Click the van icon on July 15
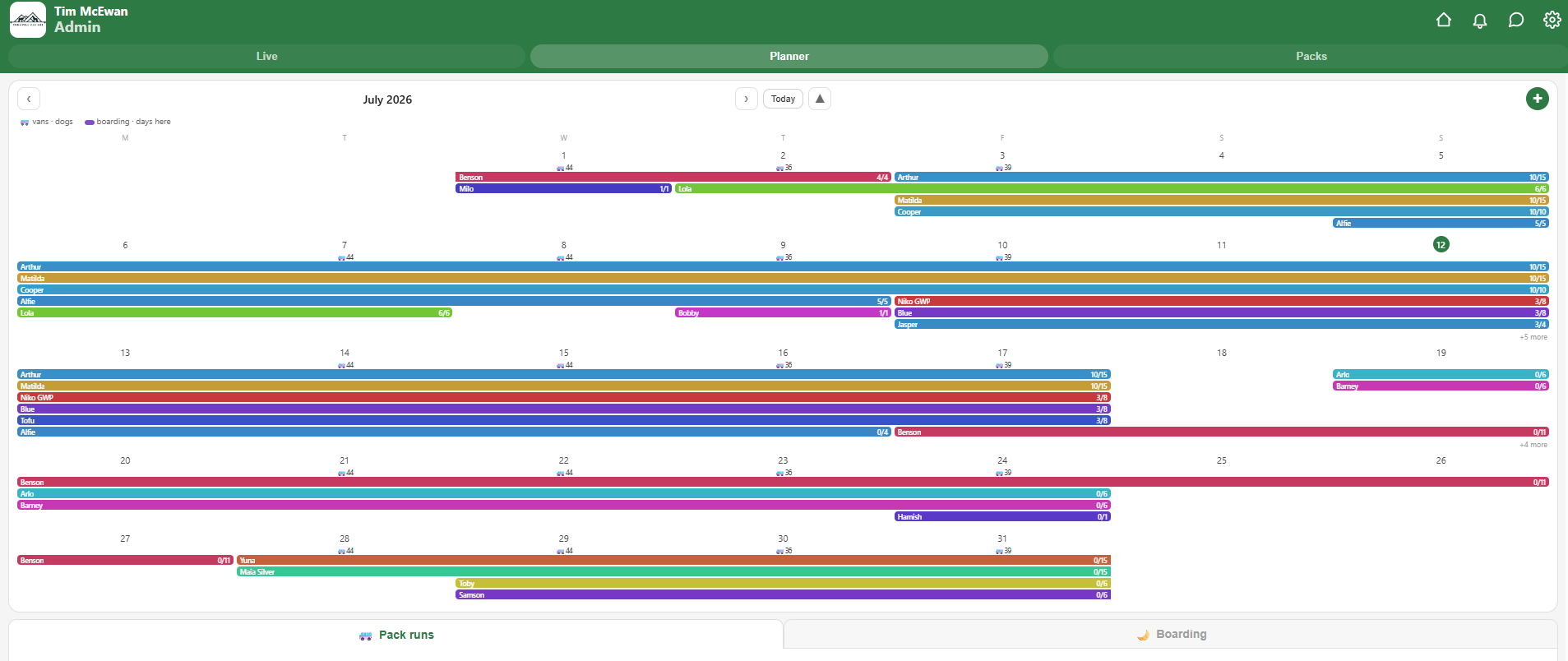This screenshot has height=661, width=1568. [560, 365]
